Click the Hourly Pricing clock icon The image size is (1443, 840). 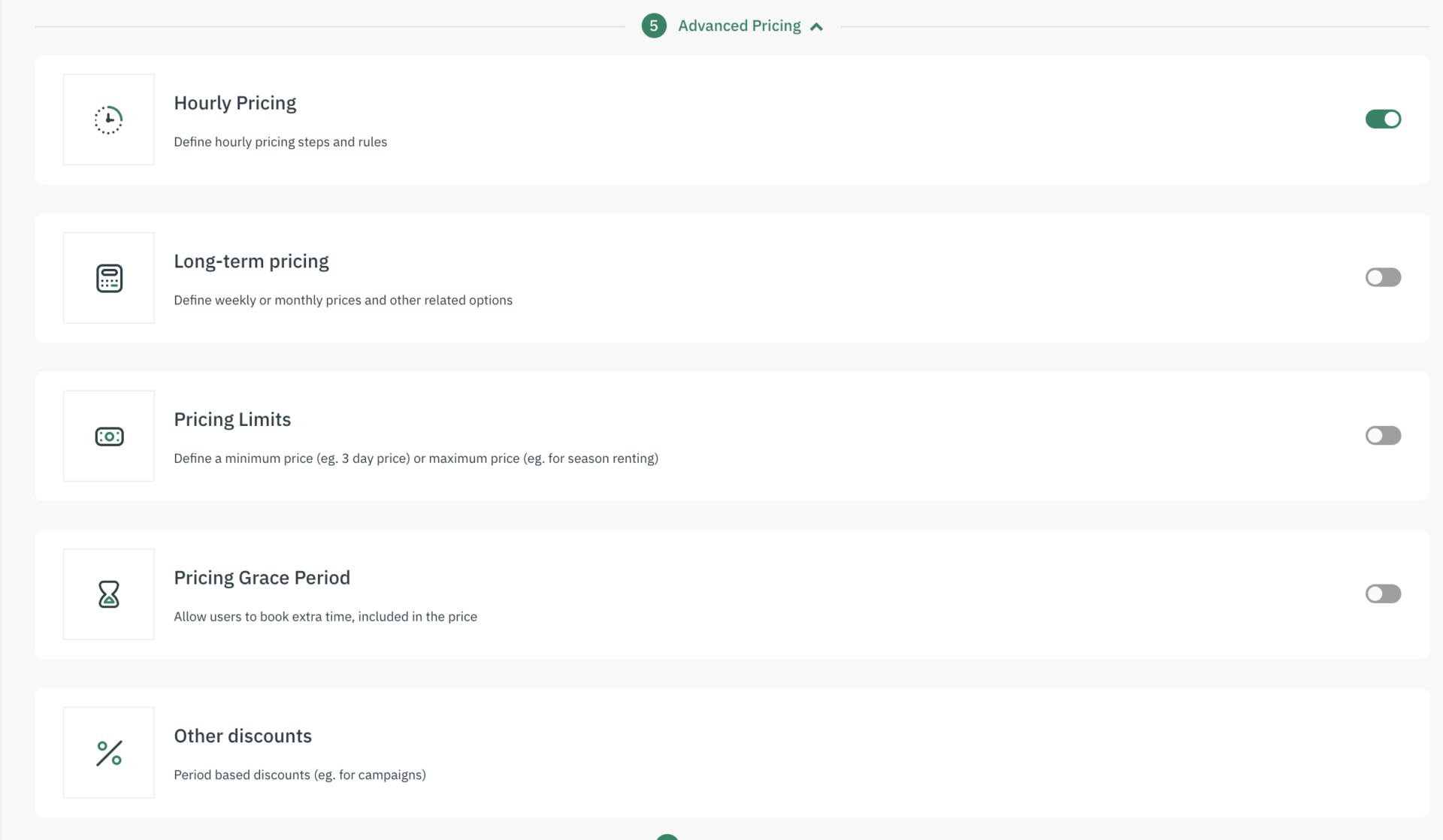tap(108, 119)
